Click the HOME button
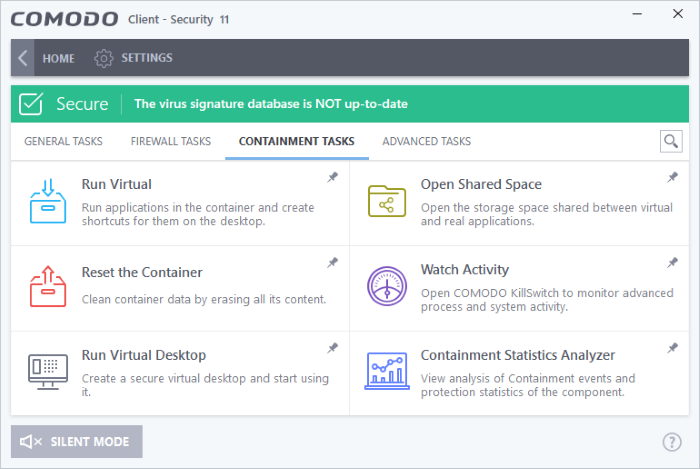700x469 pixels. point(58,58)
